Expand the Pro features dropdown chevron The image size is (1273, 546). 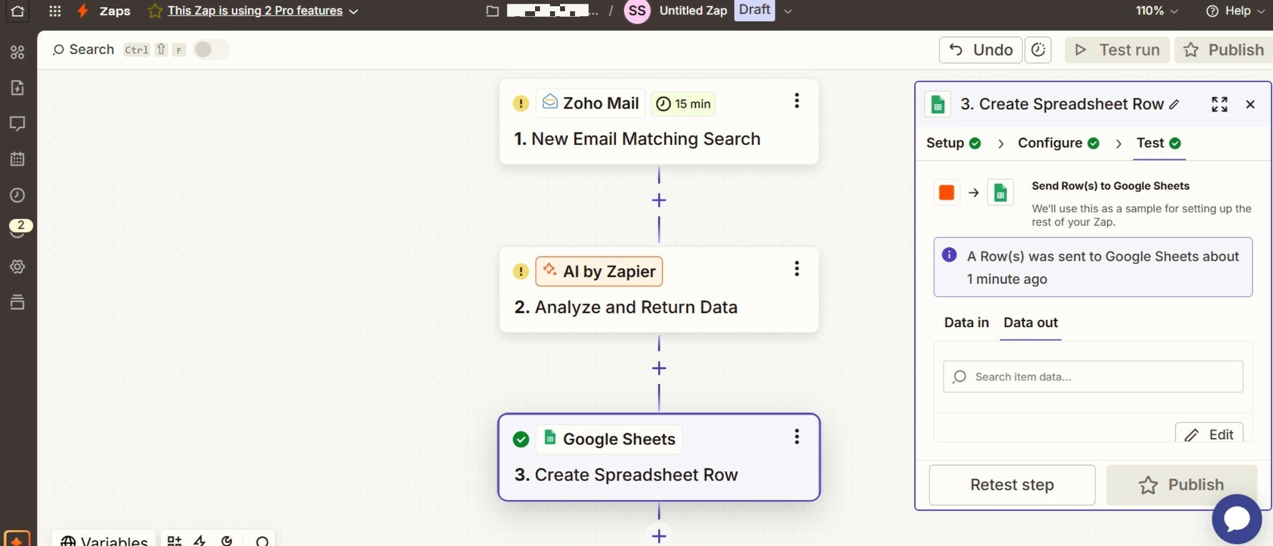pos(354,11)
